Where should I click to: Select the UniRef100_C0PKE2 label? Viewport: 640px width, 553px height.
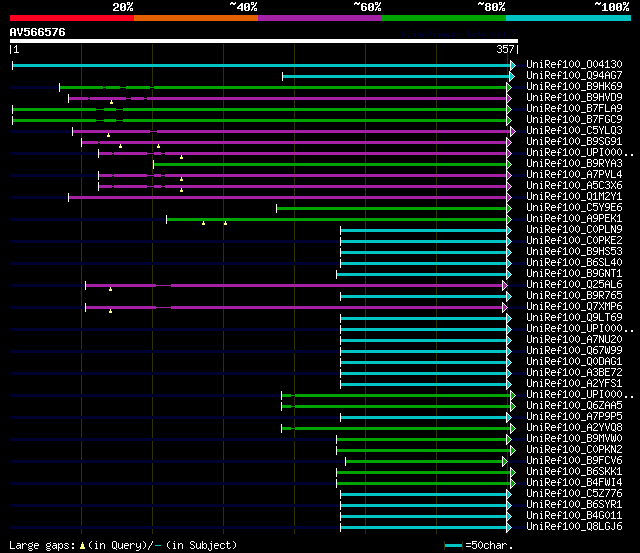tap(574, 240)
